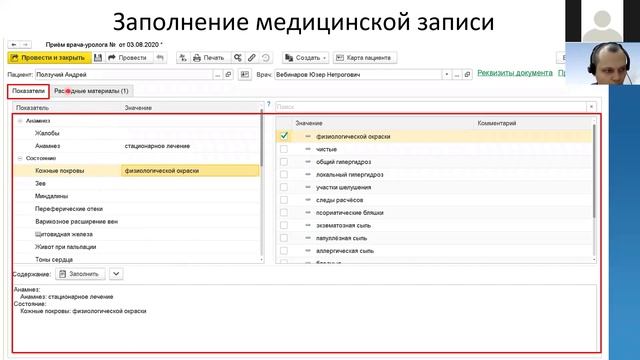640x360 pixels.
Task: Switch to the Расходные материалы (1) tab
Action: click(91, 91)
